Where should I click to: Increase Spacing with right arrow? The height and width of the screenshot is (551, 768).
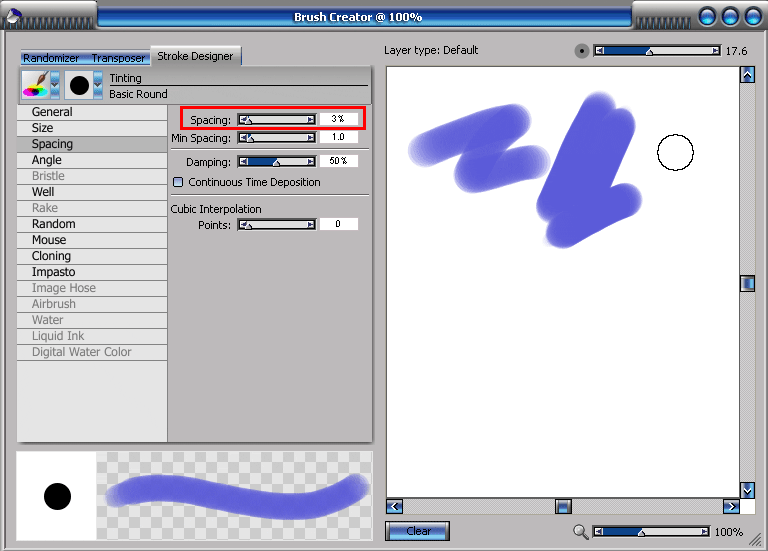click(x=311, y=120)
